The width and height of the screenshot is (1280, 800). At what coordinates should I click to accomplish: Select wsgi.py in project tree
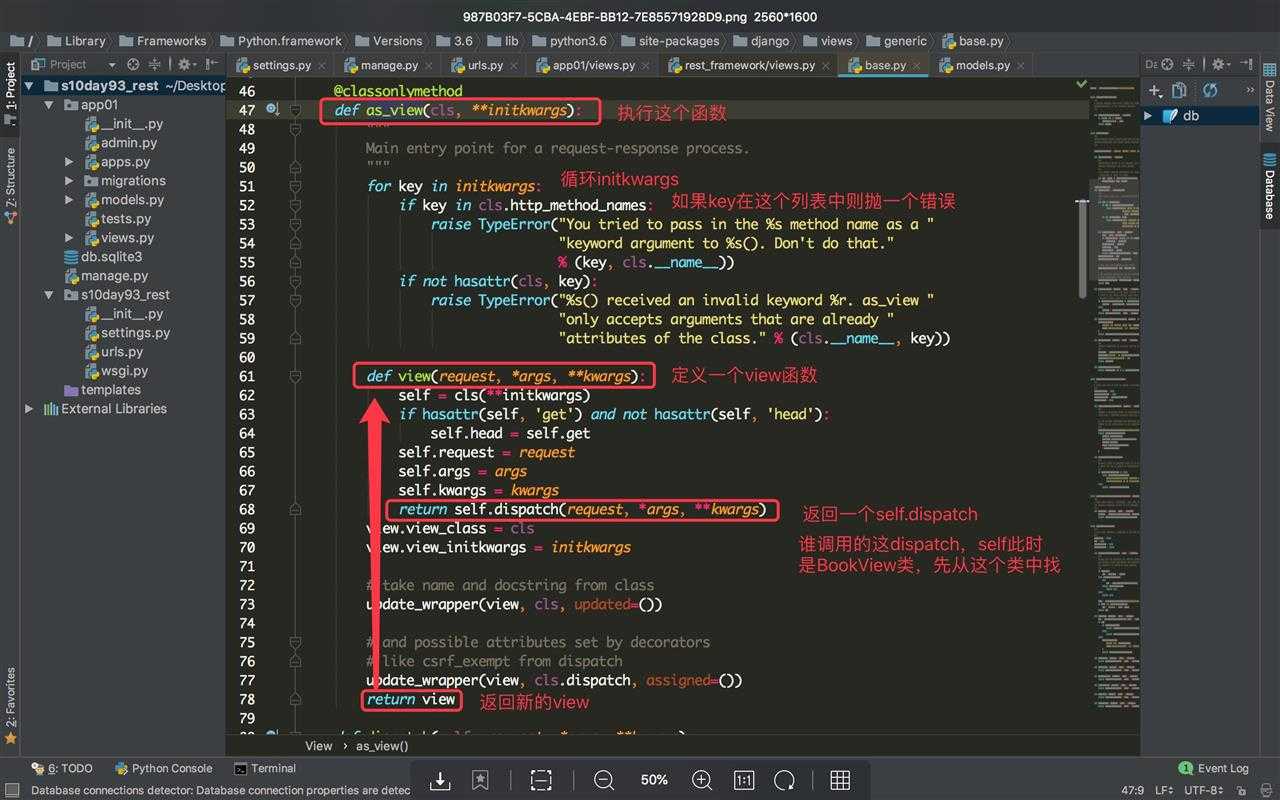(116, 371)
